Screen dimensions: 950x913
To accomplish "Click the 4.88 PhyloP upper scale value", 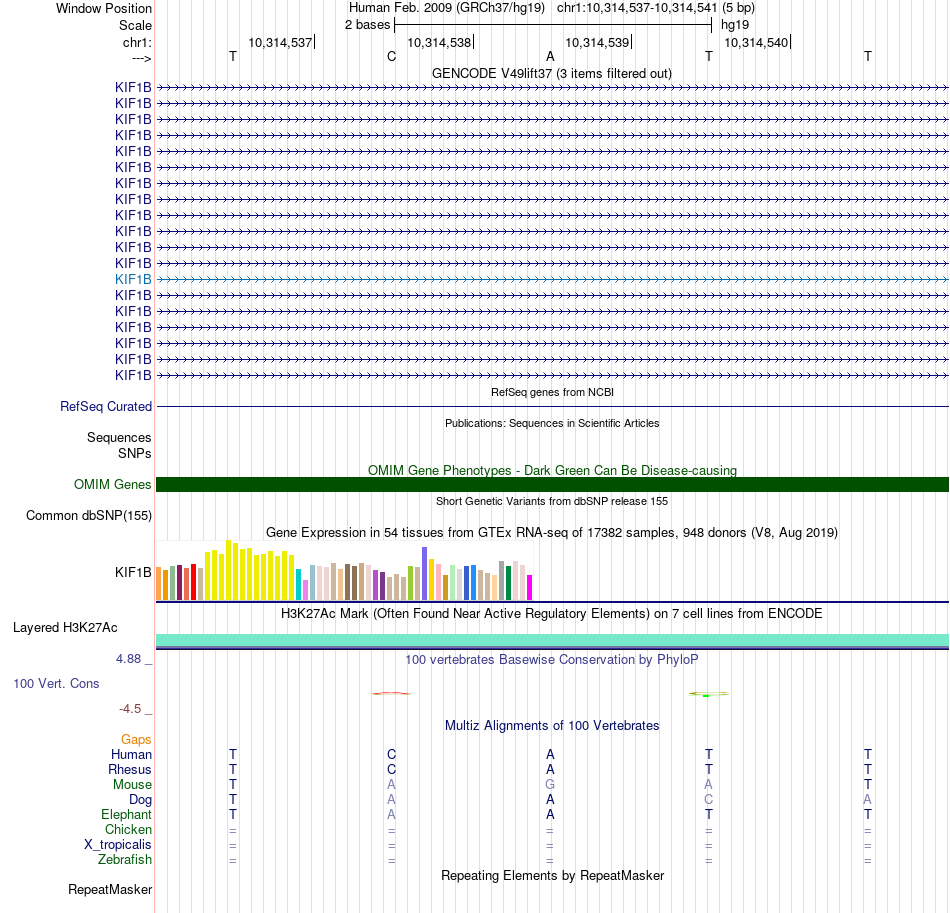I will (x=128, y=659).
